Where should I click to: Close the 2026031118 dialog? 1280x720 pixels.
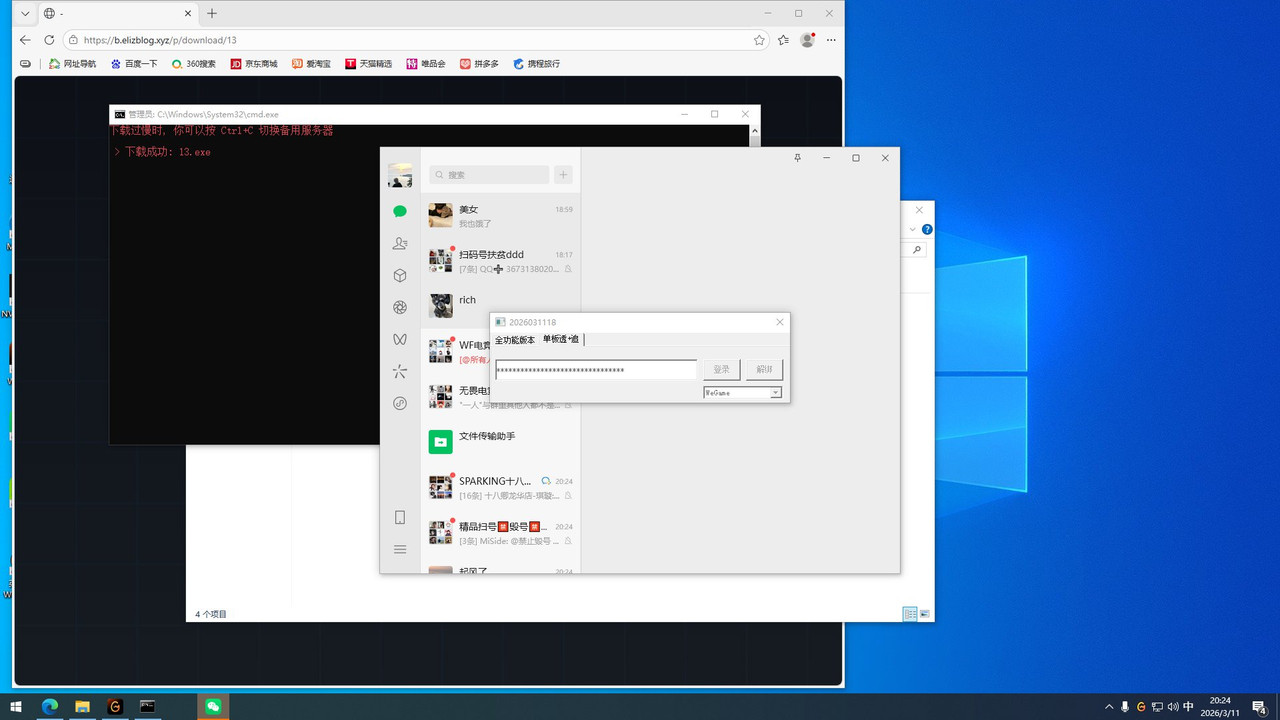[780, 322]
